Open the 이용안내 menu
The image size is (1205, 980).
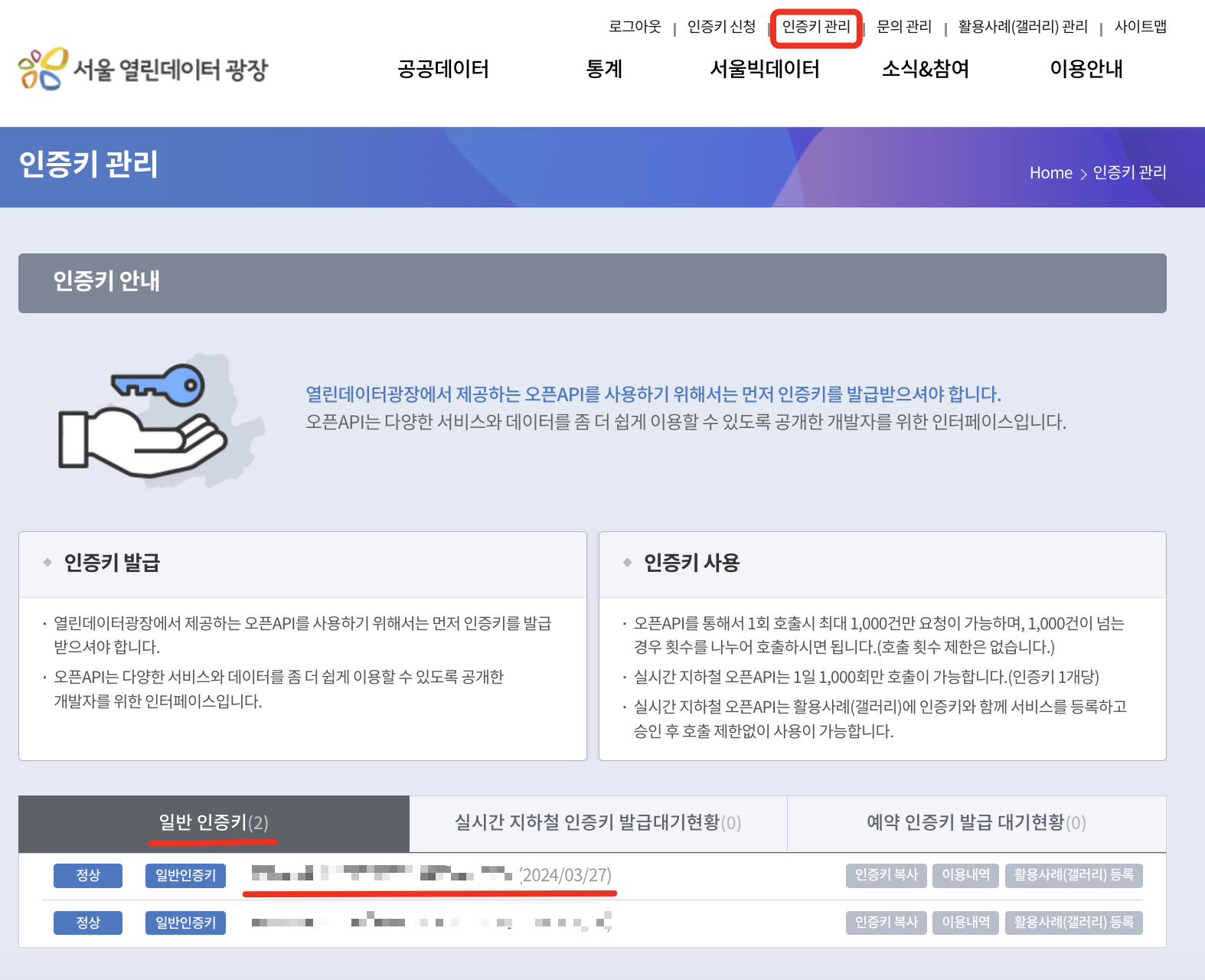coord(1086,69)
